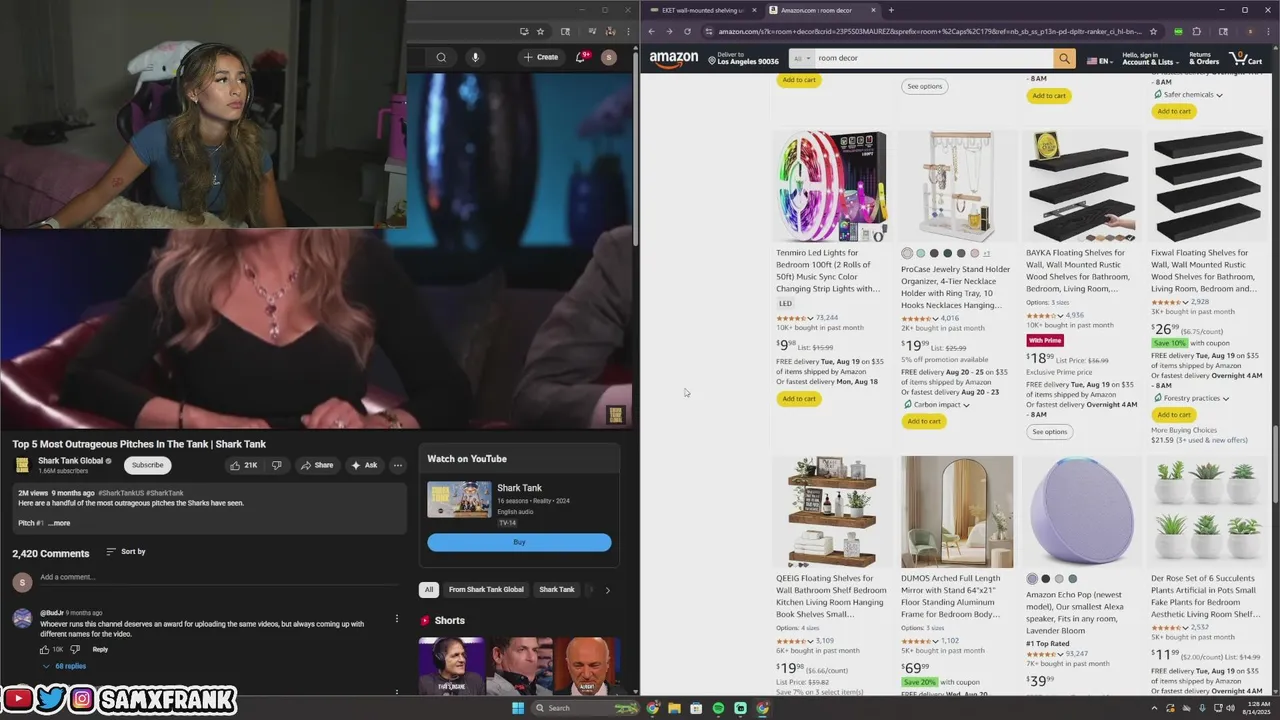Viewport: 1280px width, 720px height.
Task: Click the Amazon search input field
Action: pos(932,58)
